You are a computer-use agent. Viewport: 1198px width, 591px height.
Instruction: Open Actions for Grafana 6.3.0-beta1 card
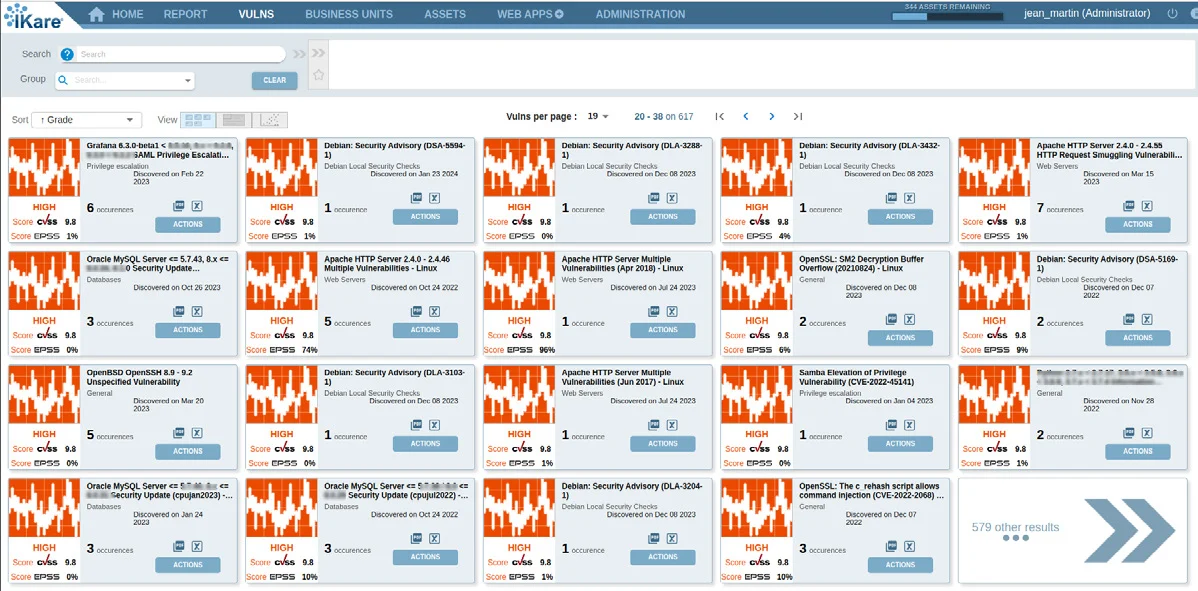coord(188,224)
